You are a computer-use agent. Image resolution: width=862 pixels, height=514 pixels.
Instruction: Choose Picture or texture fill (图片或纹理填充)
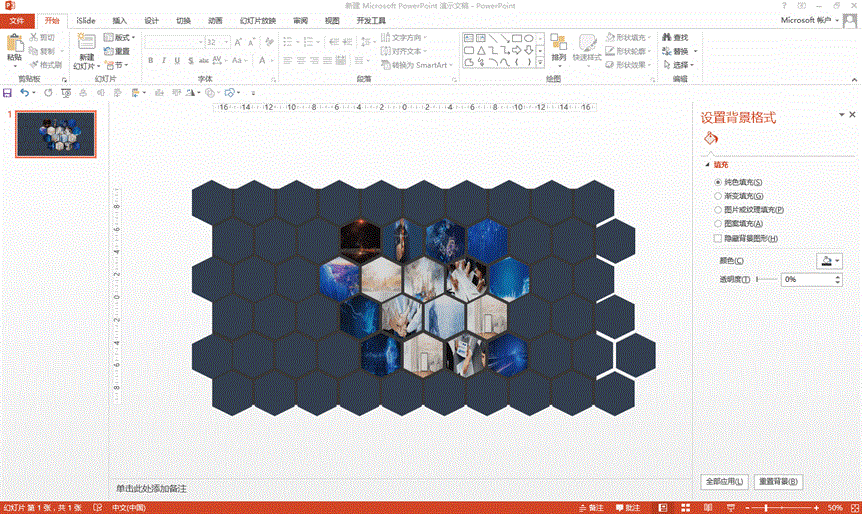(718, 210)
